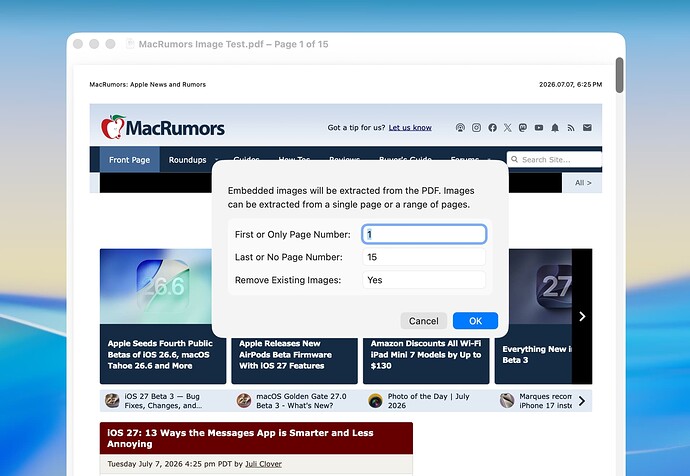The height and width of the screenshot is (476, 690).
Task: Click the email envelope icon
Action: pyautogui.click(x=587, y=128)
